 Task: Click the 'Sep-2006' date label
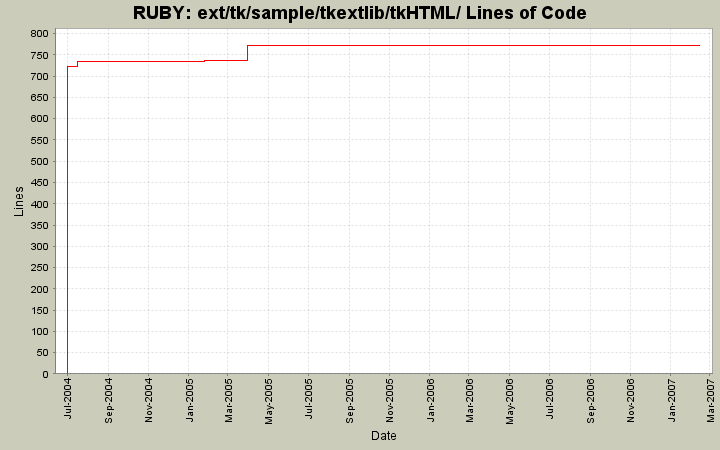pos(590,400)
